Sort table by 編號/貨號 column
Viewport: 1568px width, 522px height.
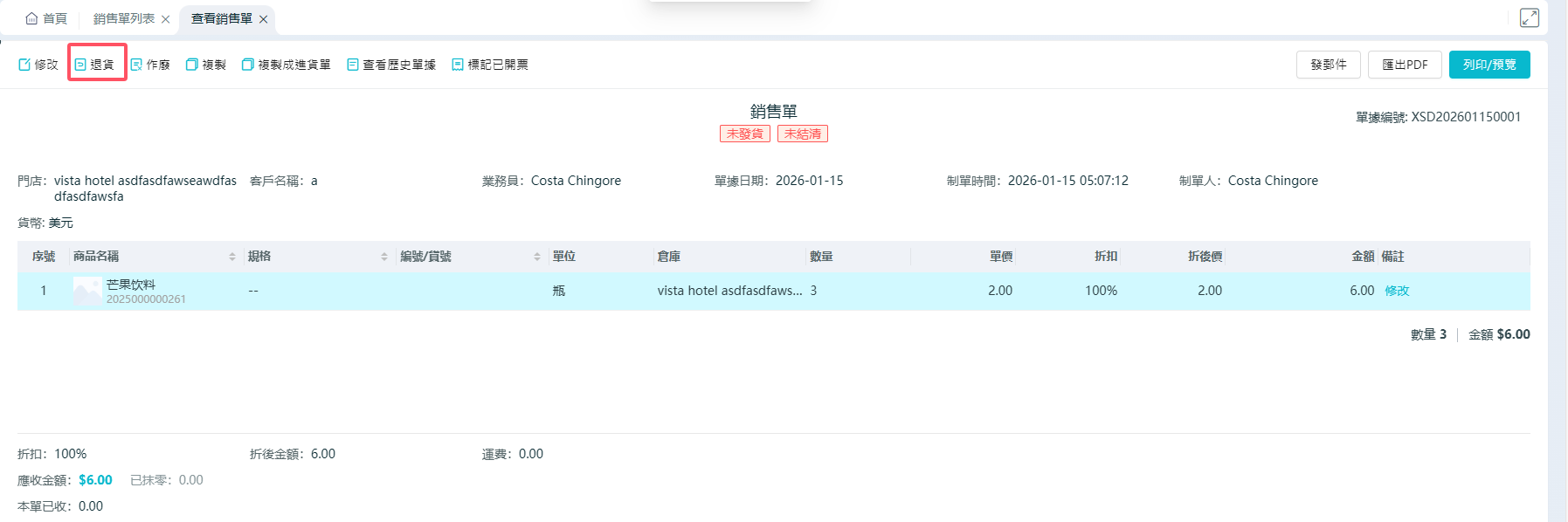537,257
